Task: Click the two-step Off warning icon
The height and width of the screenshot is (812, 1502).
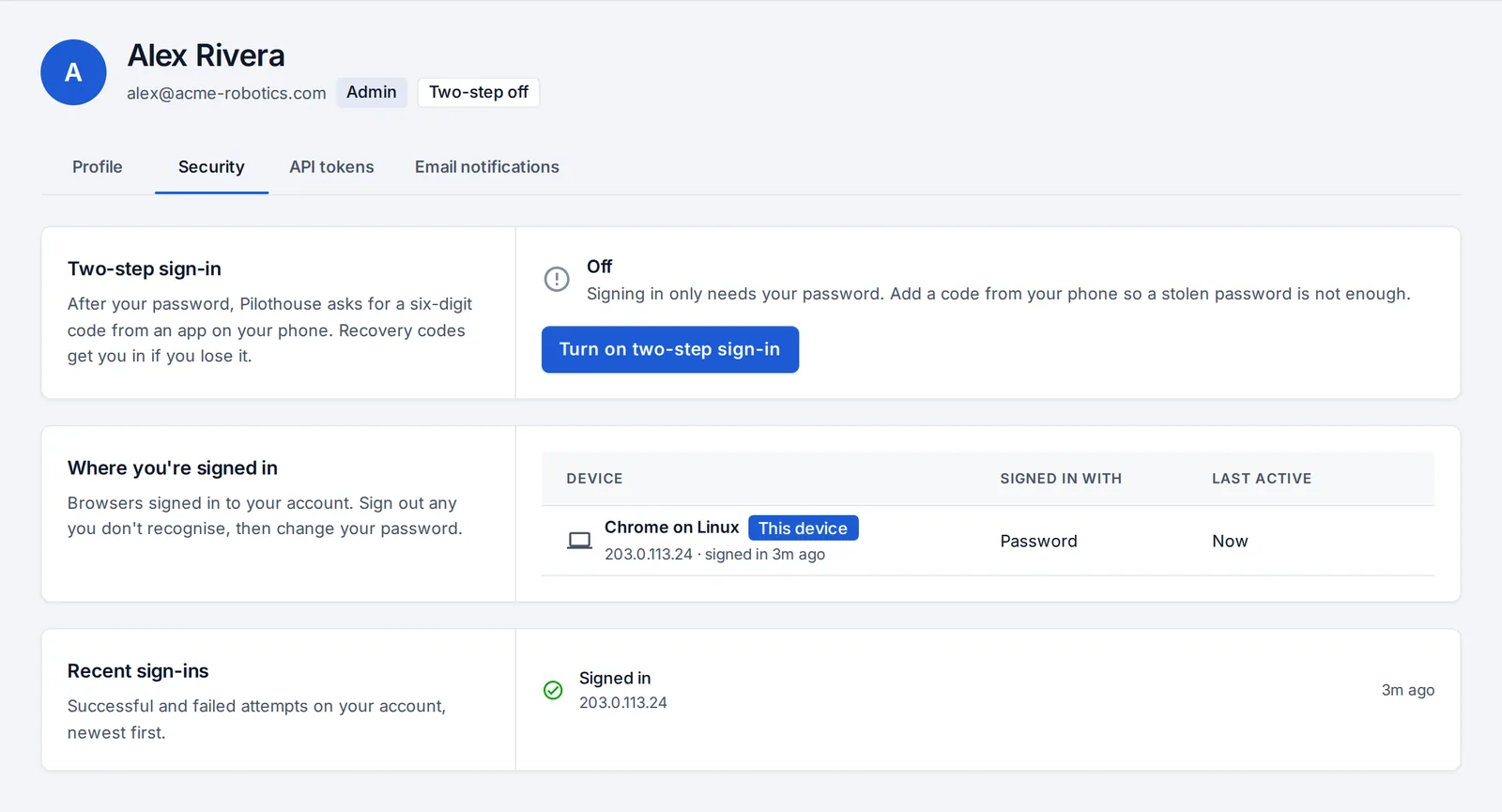Action: 557,279
